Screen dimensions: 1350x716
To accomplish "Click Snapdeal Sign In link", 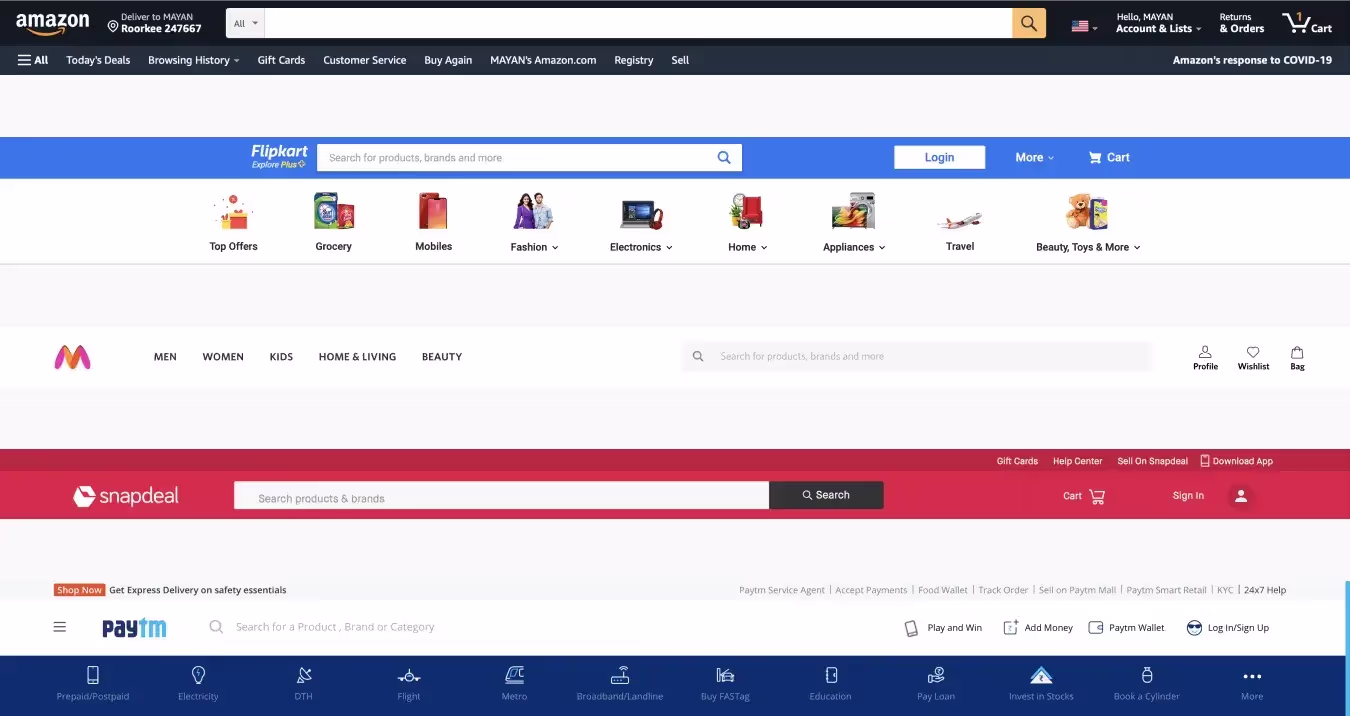I will click(x=1188, y=496).
